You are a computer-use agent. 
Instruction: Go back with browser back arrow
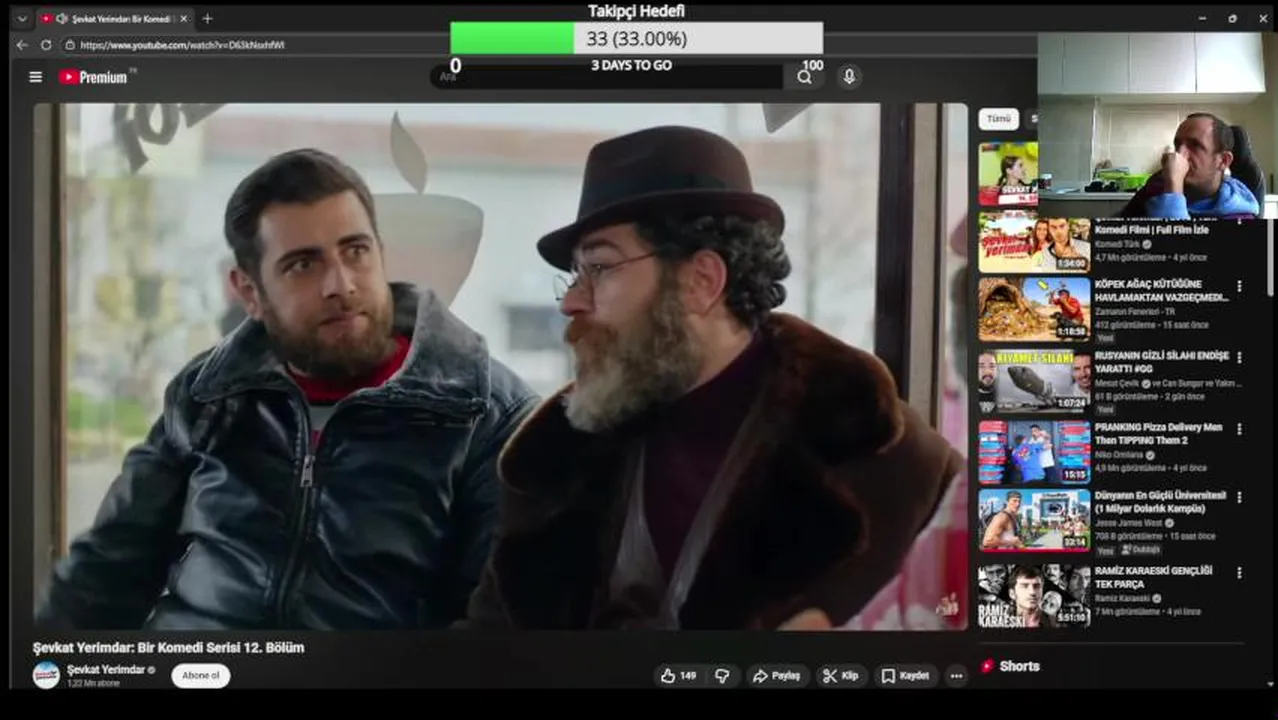pos(22,45)
